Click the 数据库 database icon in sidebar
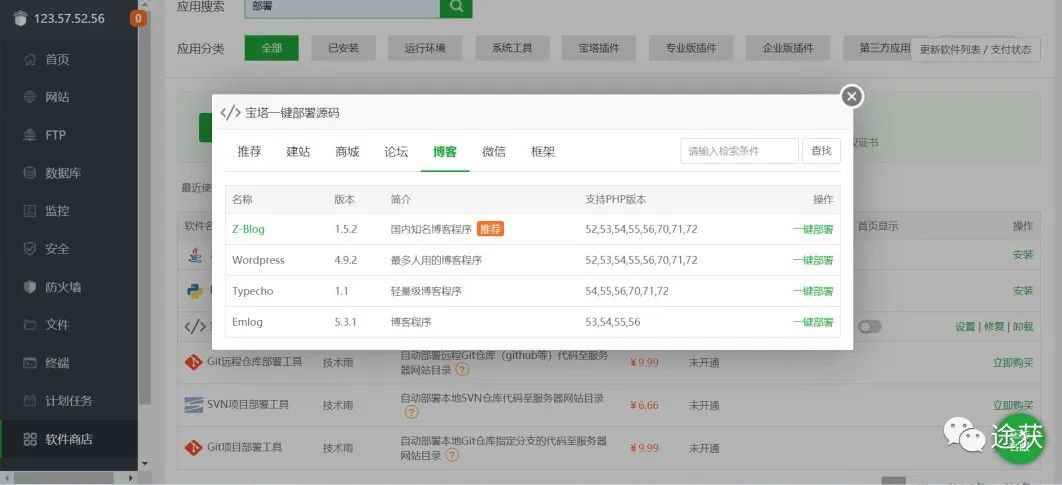Image resolution: width=1062 pixels, height=485 pixels. 30,173
